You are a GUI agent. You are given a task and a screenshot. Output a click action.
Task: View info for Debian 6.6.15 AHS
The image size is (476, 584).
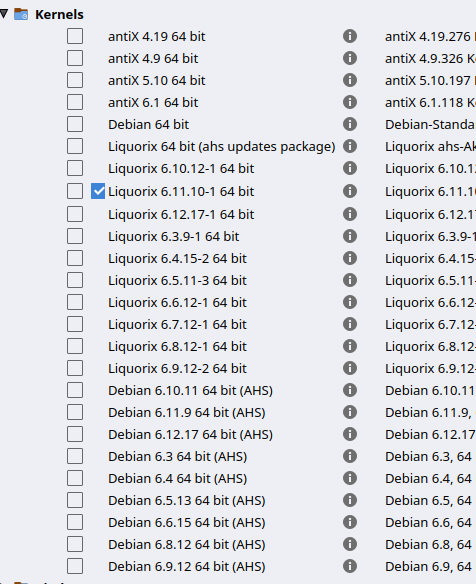click(350, 522)
